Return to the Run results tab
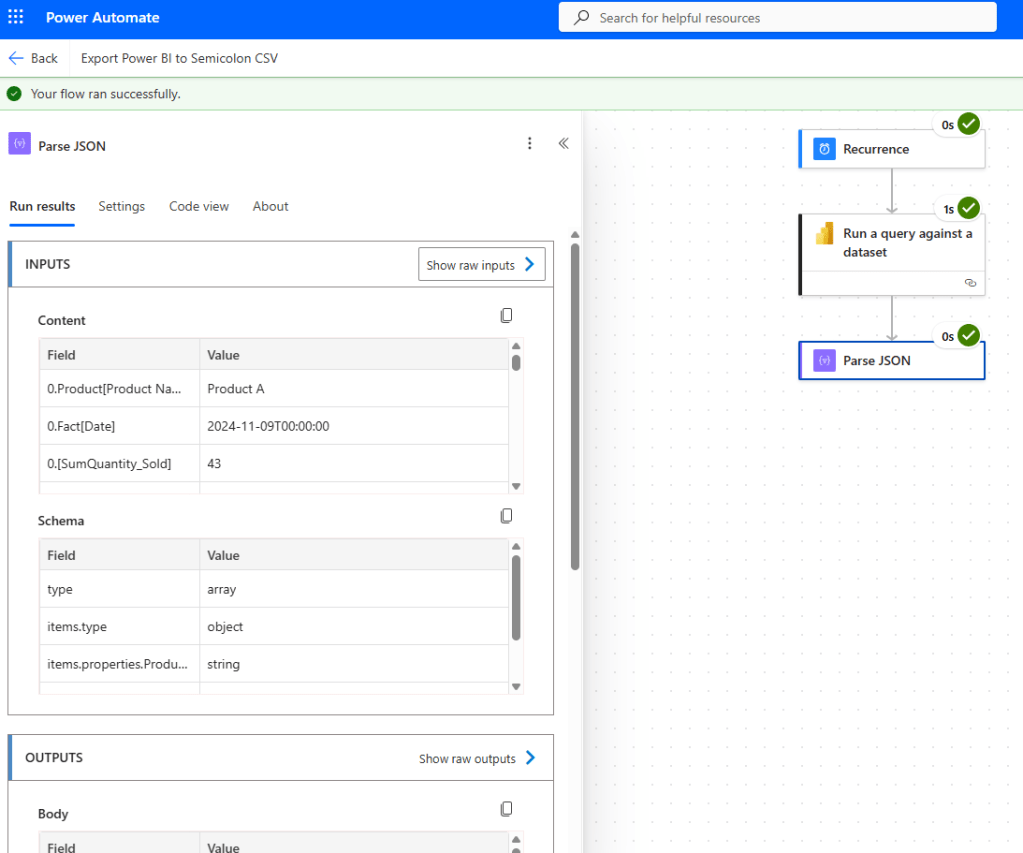 42,206
